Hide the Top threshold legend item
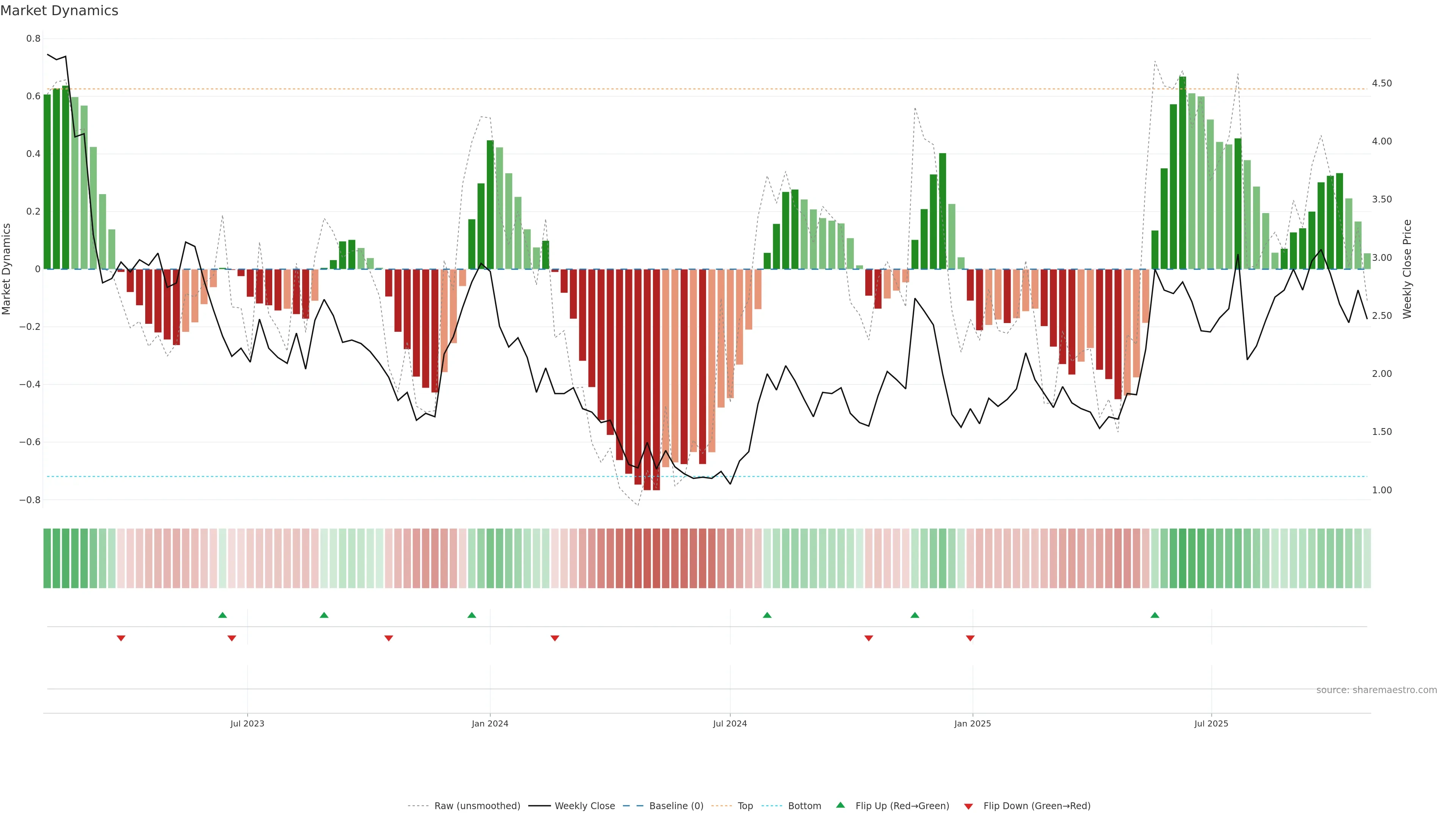Screen dimensions: 1456x819 click(745, 806)
